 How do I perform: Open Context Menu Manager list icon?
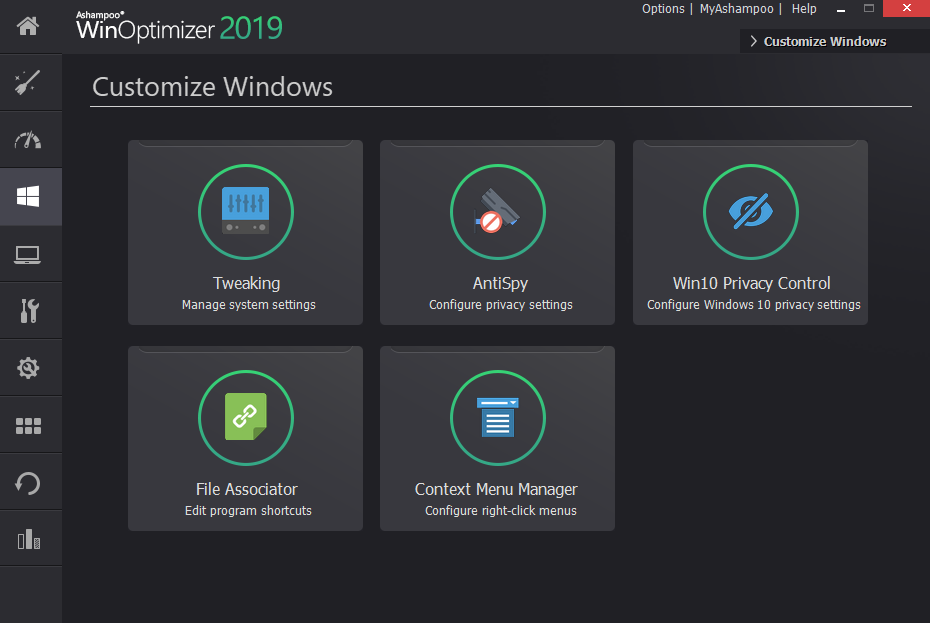pyautogui.click(x=498, y=418)
